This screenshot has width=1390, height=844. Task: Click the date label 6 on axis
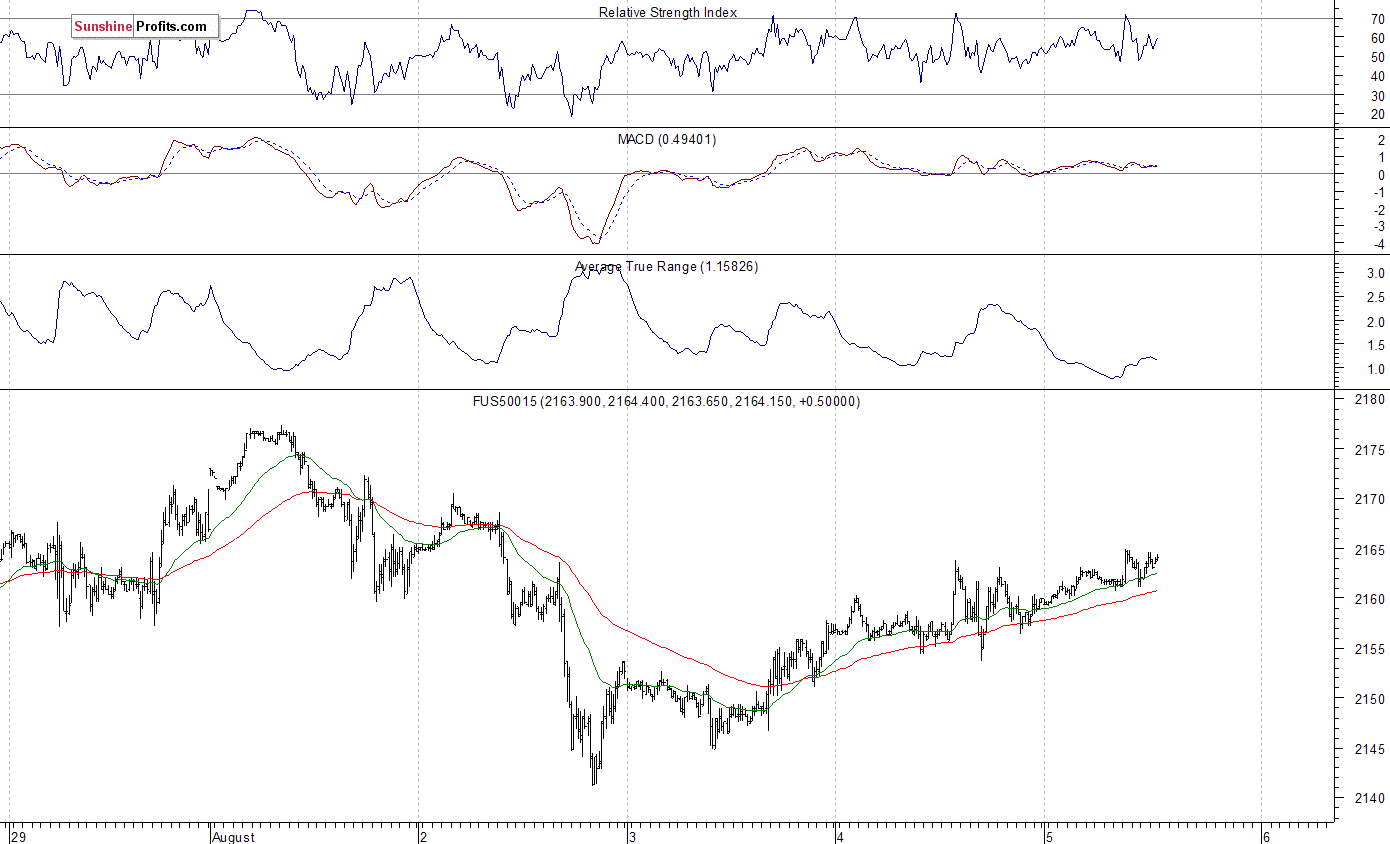coord(1267,836)
